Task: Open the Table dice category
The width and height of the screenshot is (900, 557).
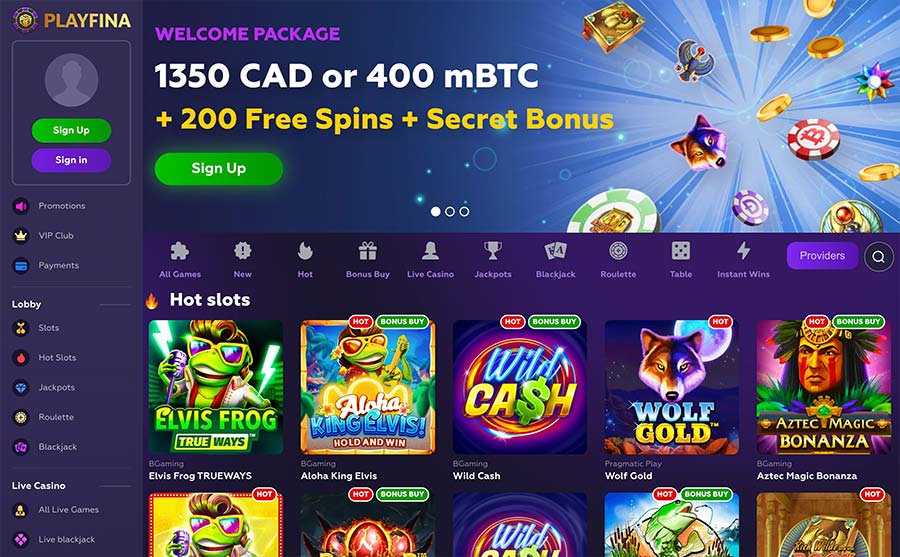Action: click(x=681, y=251)
